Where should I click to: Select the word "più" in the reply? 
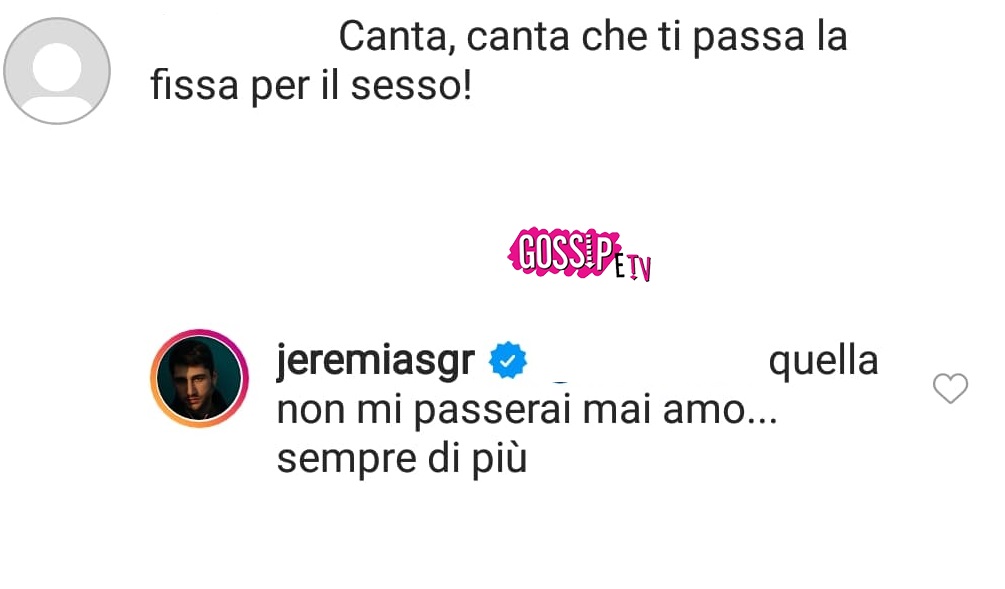(x=500, y=459)
